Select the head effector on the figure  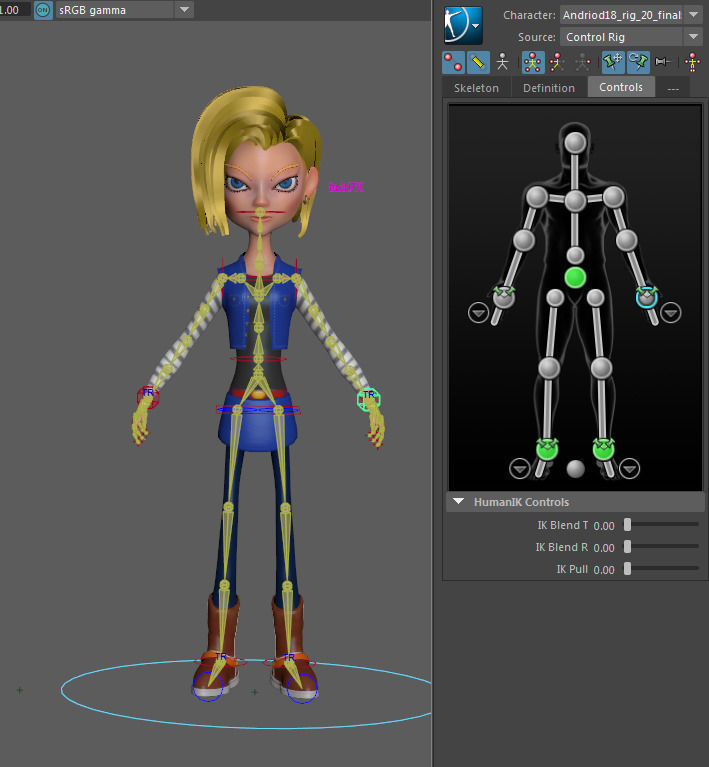coord(575,143)
